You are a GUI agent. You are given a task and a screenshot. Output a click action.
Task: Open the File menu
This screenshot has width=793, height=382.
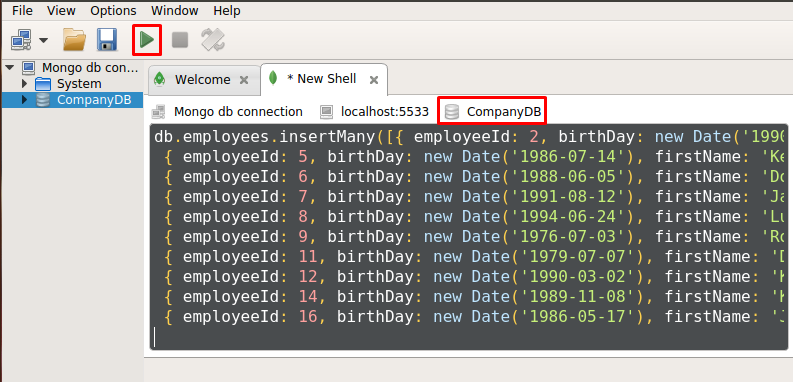(22, 10)
